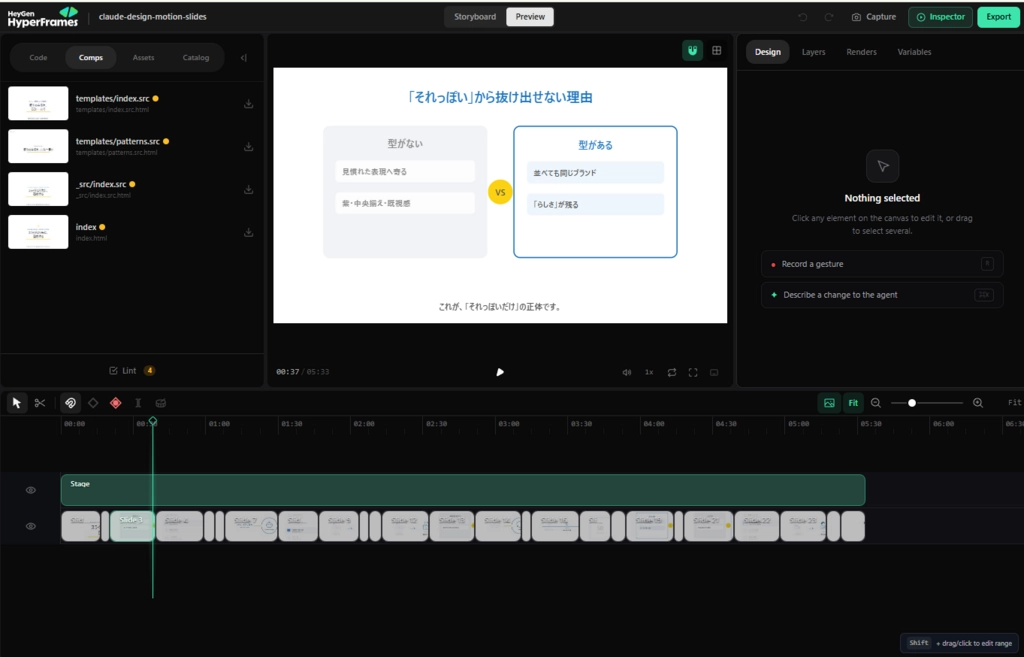
Task: Toggle visibility of the slides track
Action: pyautogui.click(x=31, y=526)
